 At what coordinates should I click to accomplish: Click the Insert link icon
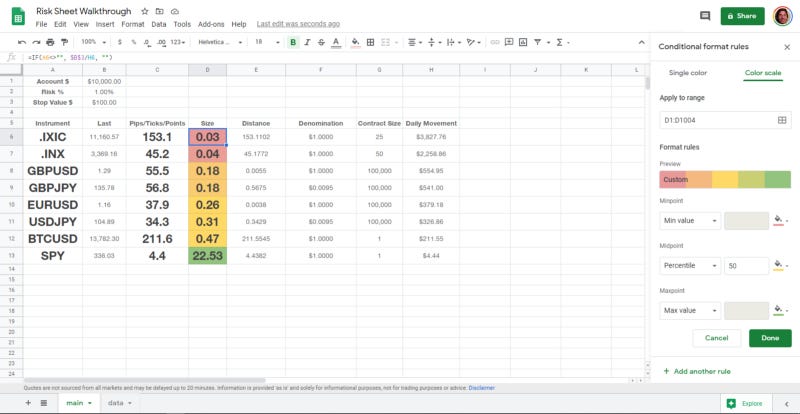pos(494,42)
